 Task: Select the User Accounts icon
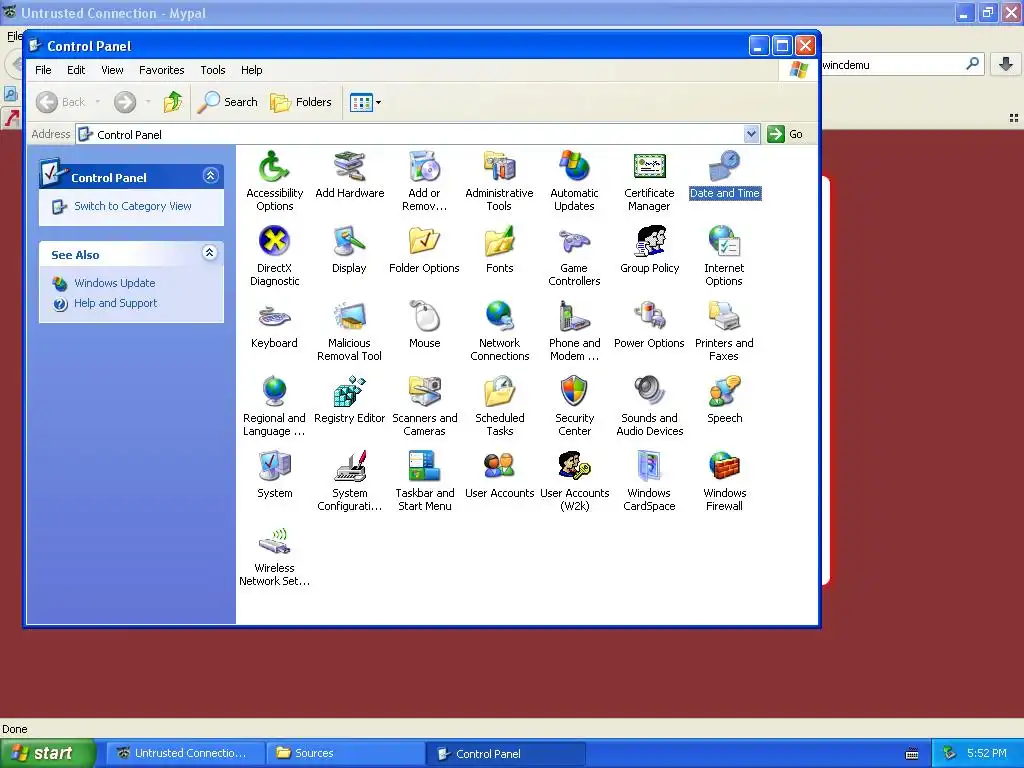tap(500, 467)
